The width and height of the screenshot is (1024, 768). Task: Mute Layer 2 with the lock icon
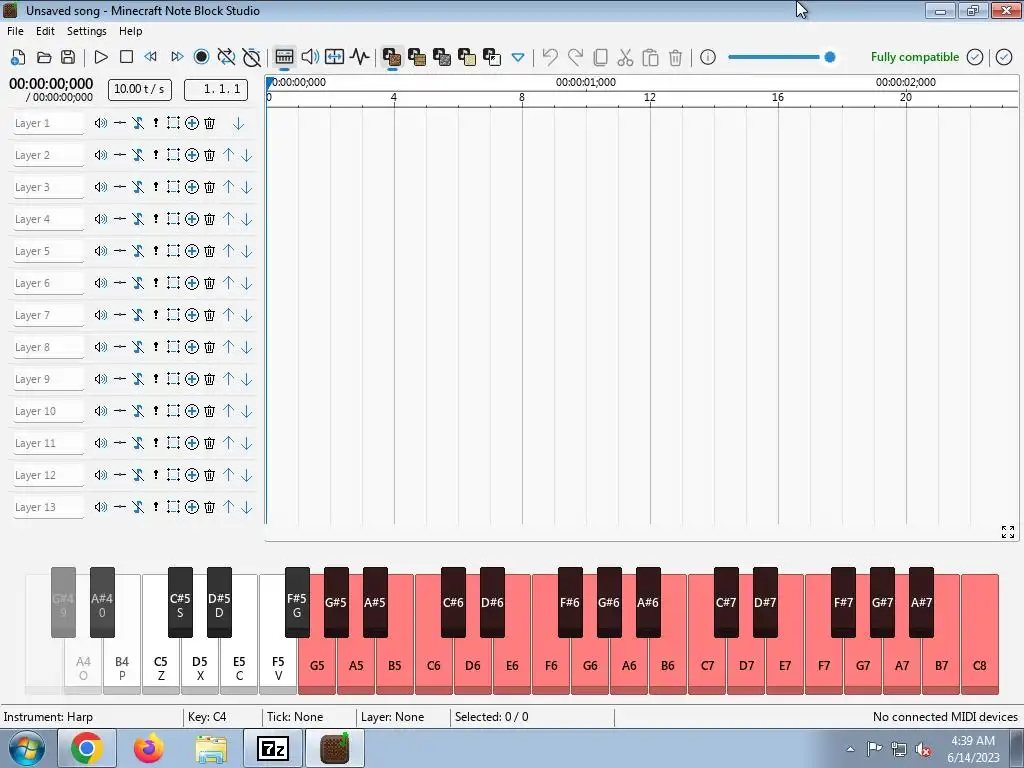pos(138,155)
